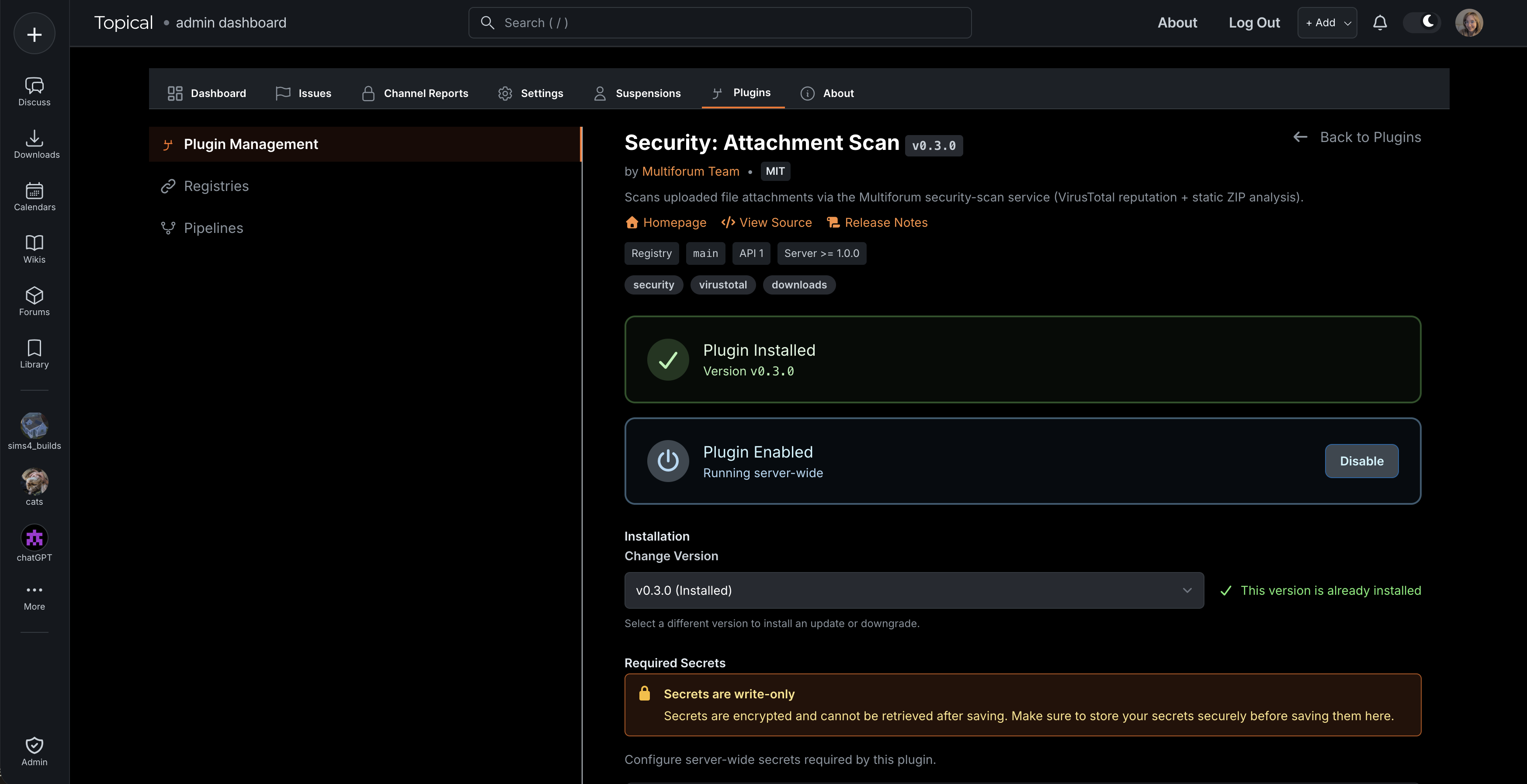Expand the + Add dropdown

(1327, 23)
